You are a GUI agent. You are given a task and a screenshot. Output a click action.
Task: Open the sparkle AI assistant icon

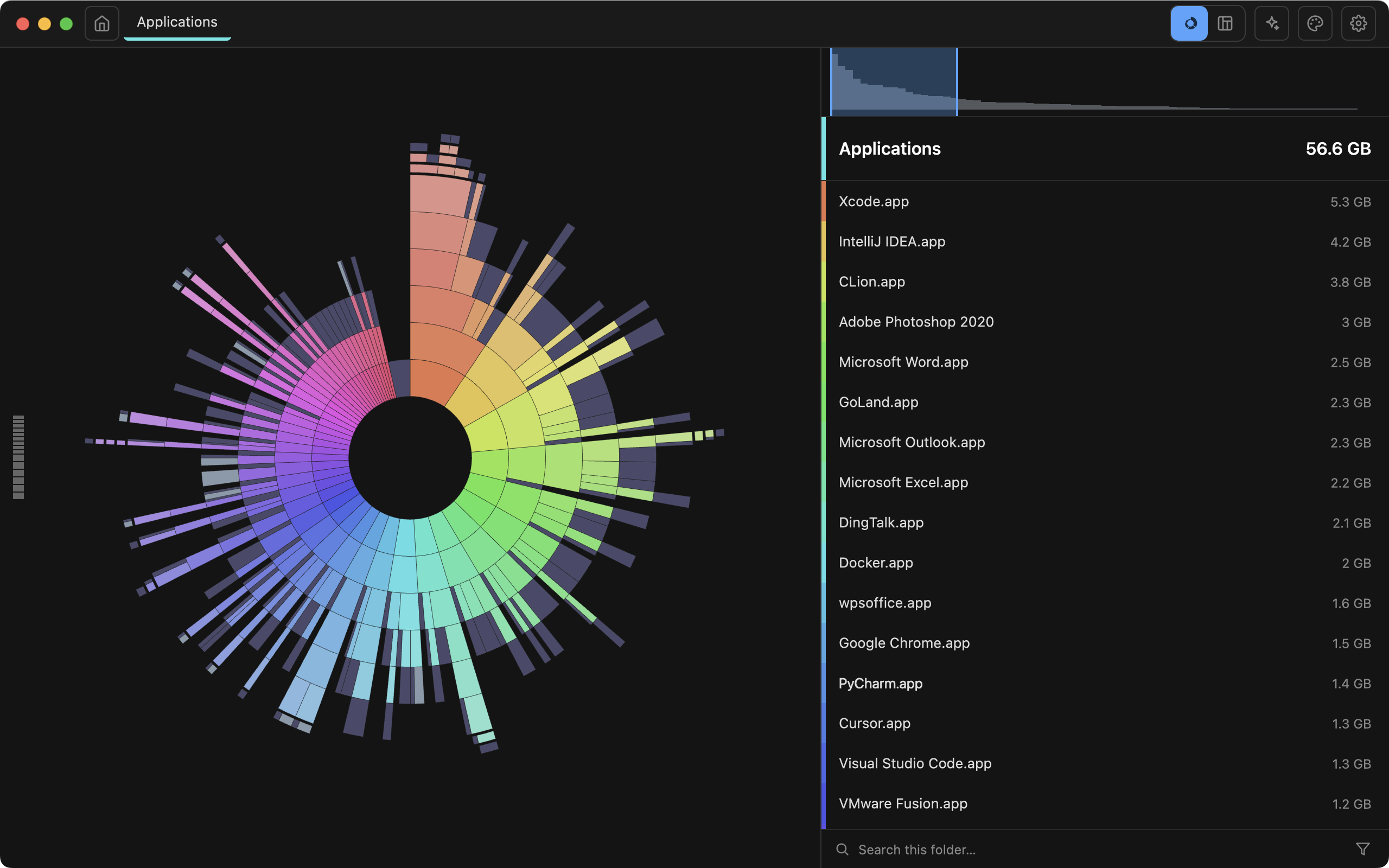1272,23
